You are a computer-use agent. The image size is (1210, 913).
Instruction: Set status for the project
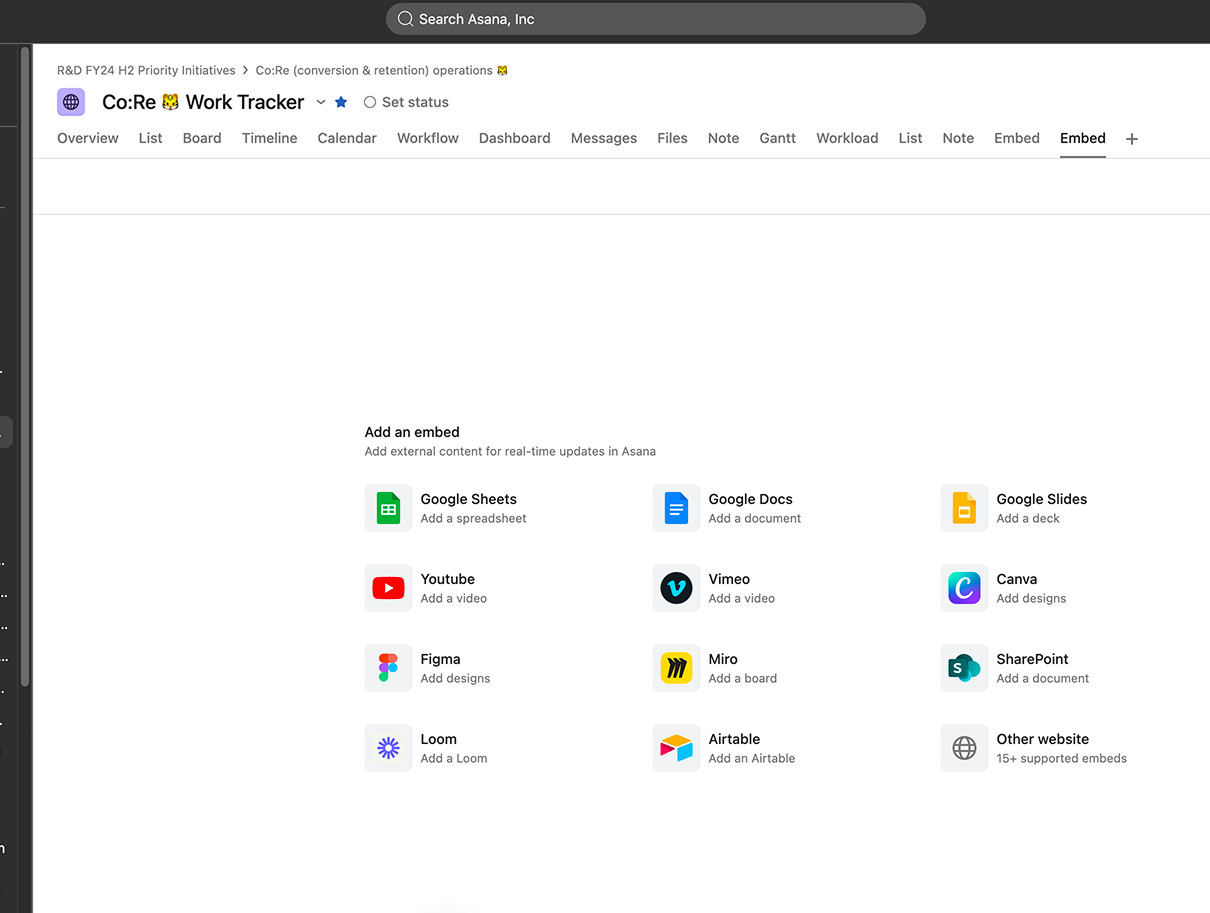[x=406, y=101]
